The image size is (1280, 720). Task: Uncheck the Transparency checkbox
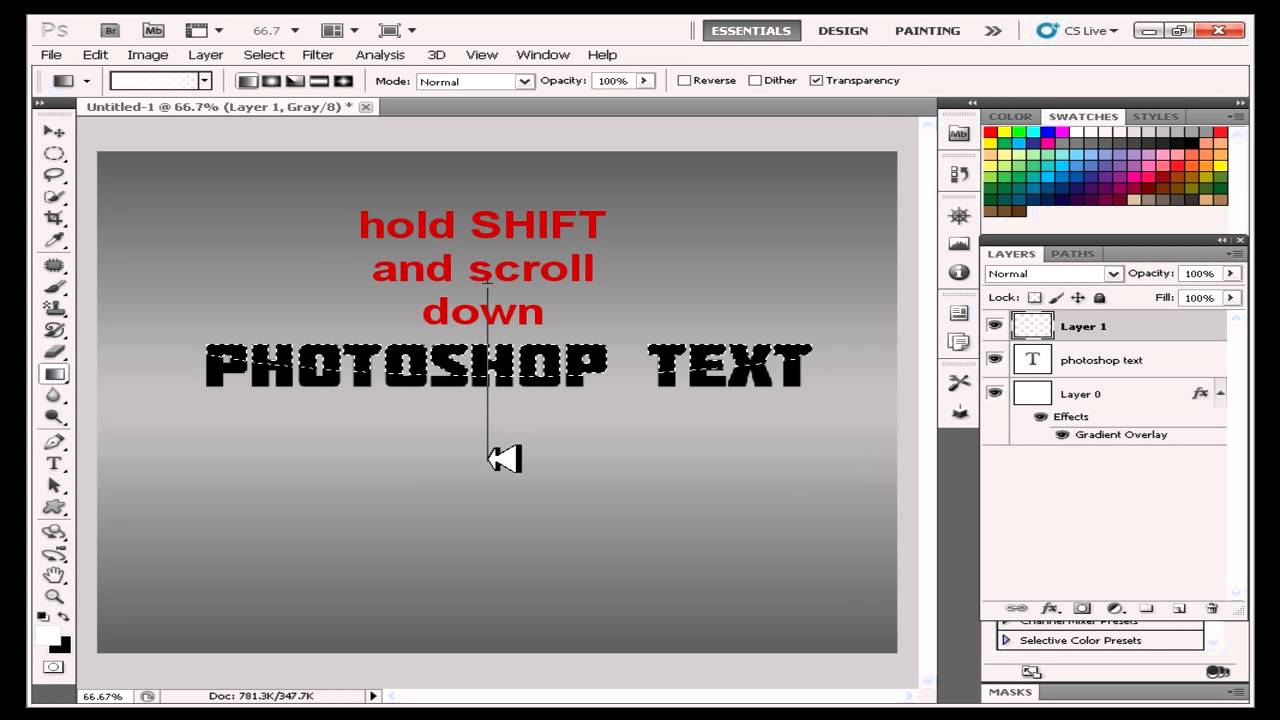816,81
